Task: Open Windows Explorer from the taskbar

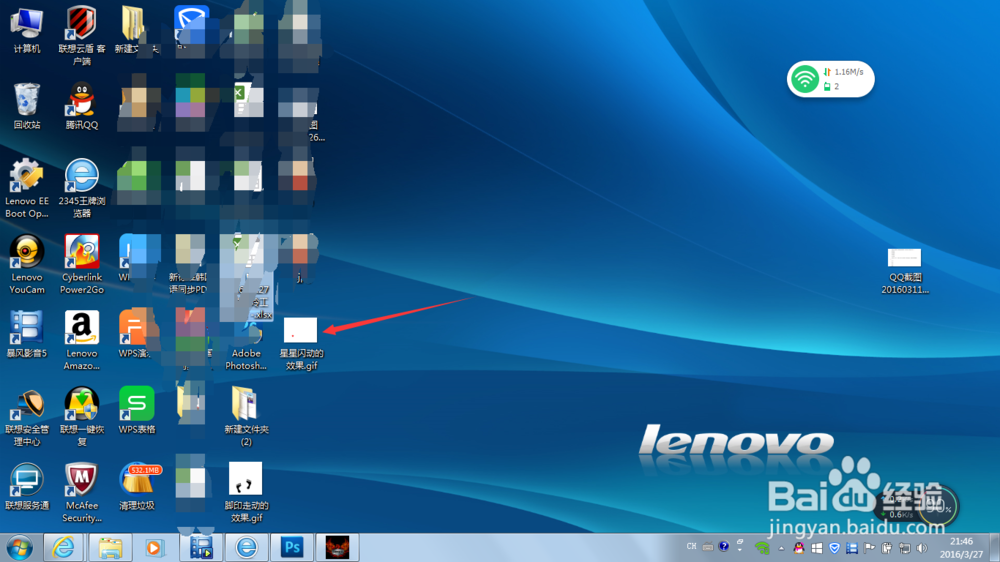Action: click(110, 548)
